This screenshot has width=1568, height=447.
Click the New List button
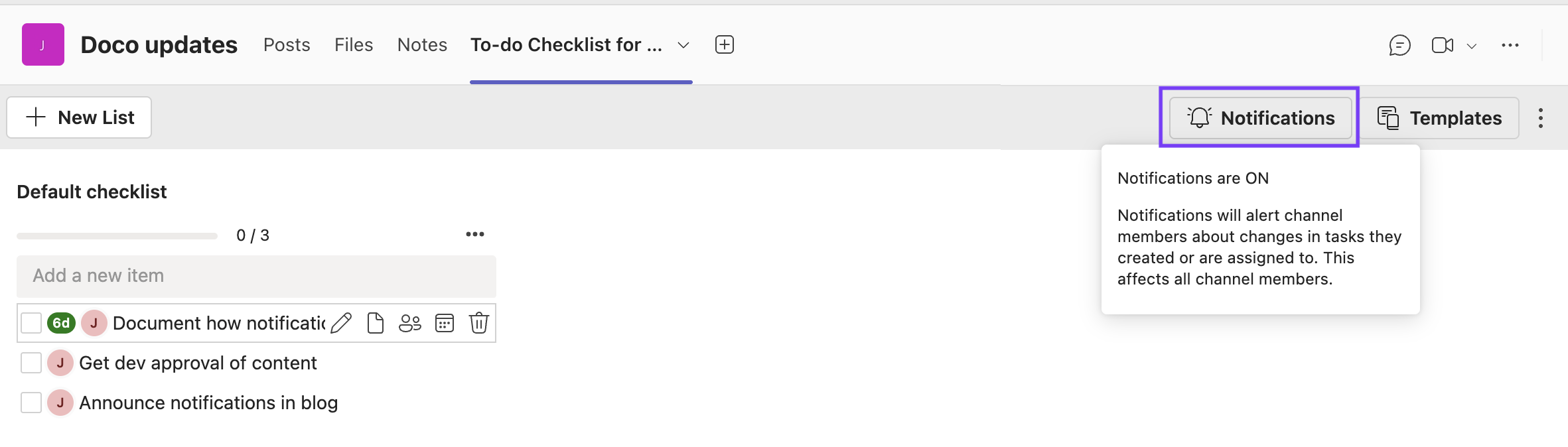(x=78, y=117)
